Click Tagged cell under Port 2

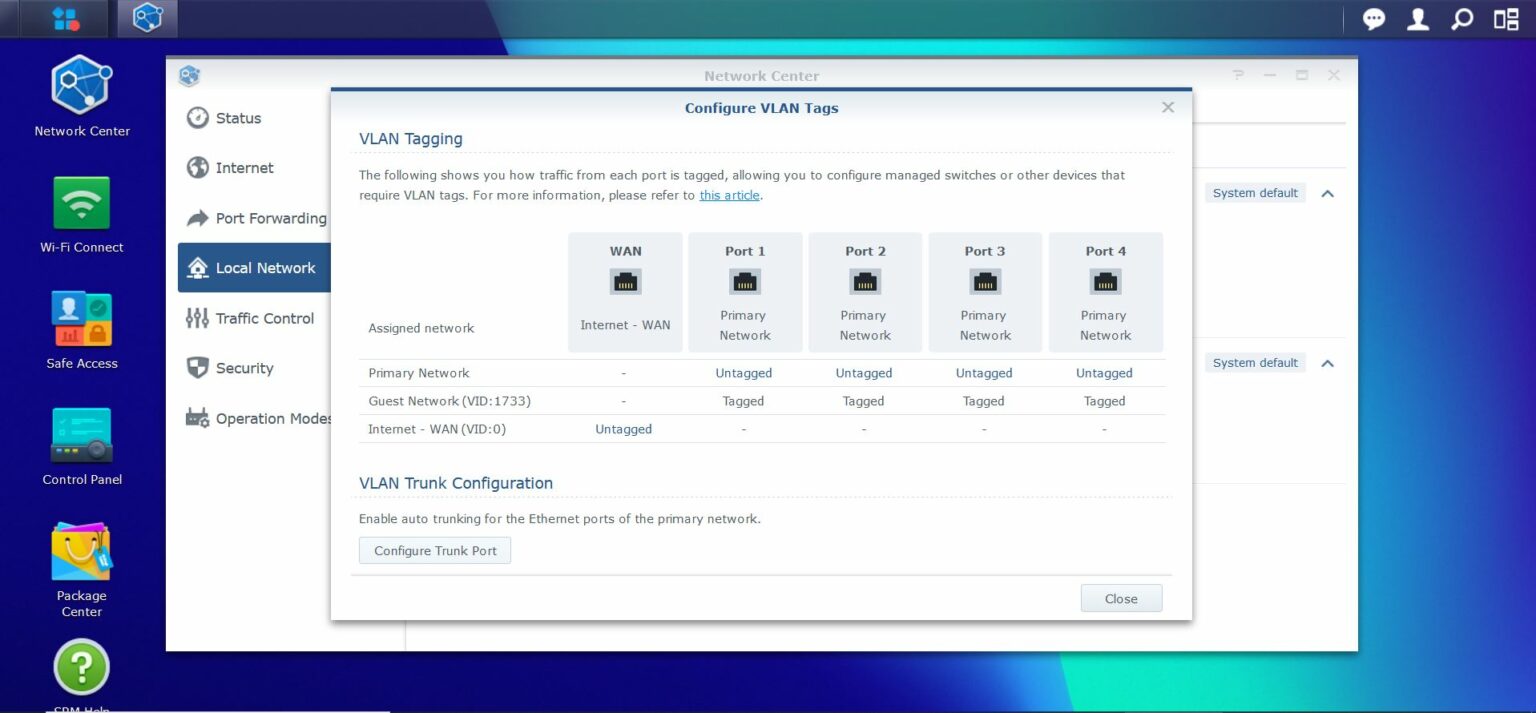[x=863, y=401]
